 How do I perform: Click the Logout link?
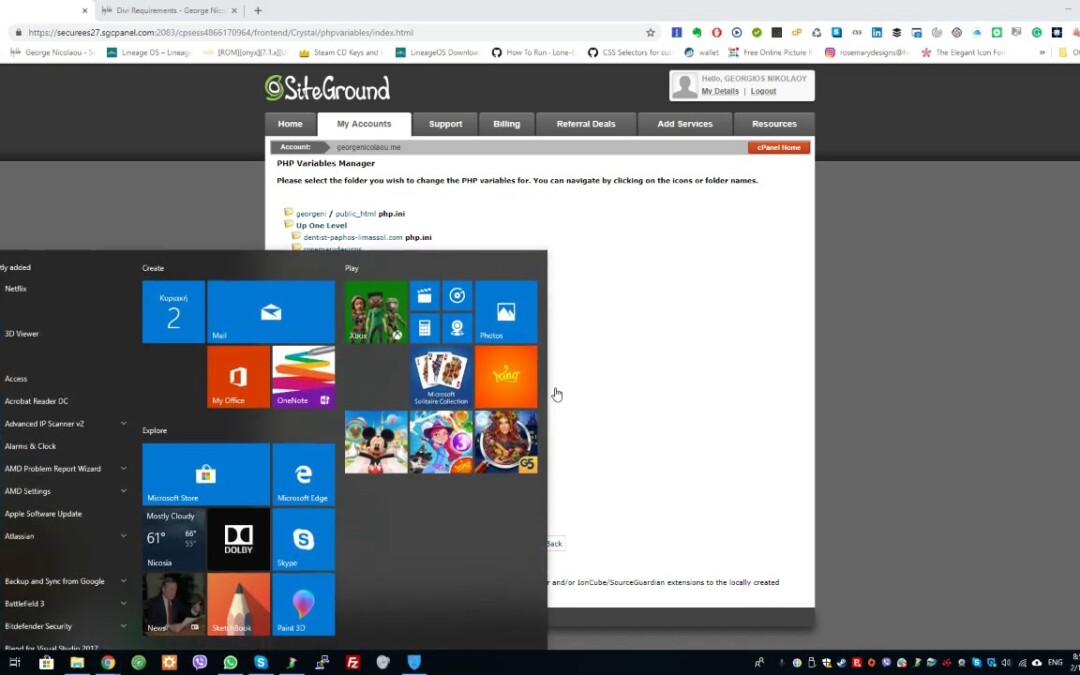pyautogui.click(x=763, y=91)
